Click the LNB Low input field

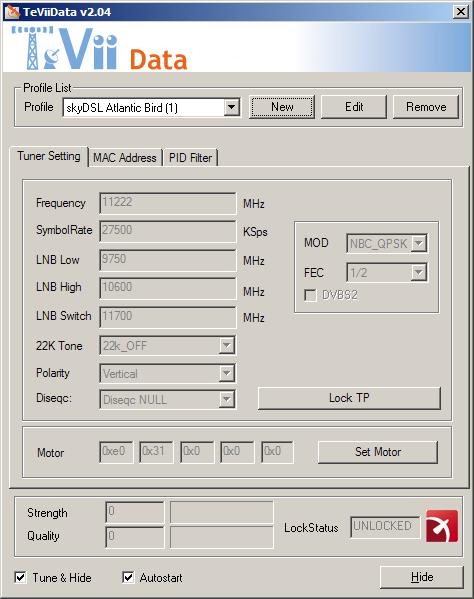coord(168,260)
